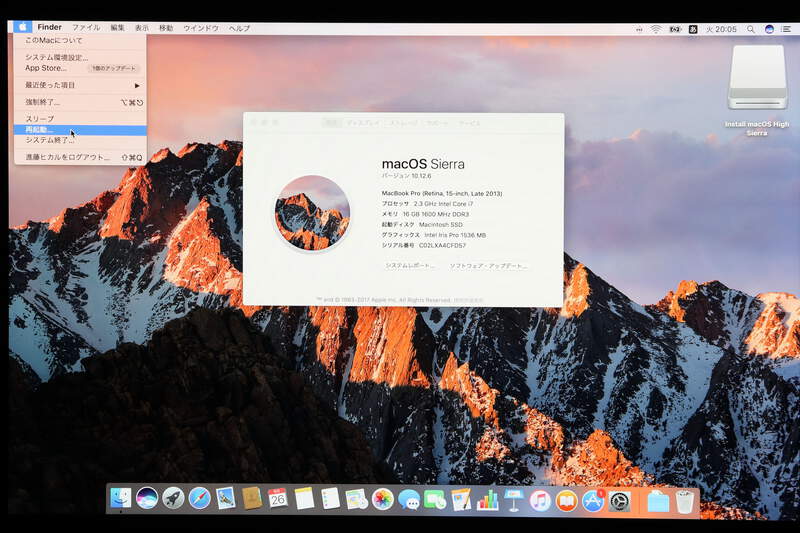Image resolution: width=800 pixels, height=533 pixels.
Task: Open the blue Downloads folder in Dock
Action: pos(658,502)
